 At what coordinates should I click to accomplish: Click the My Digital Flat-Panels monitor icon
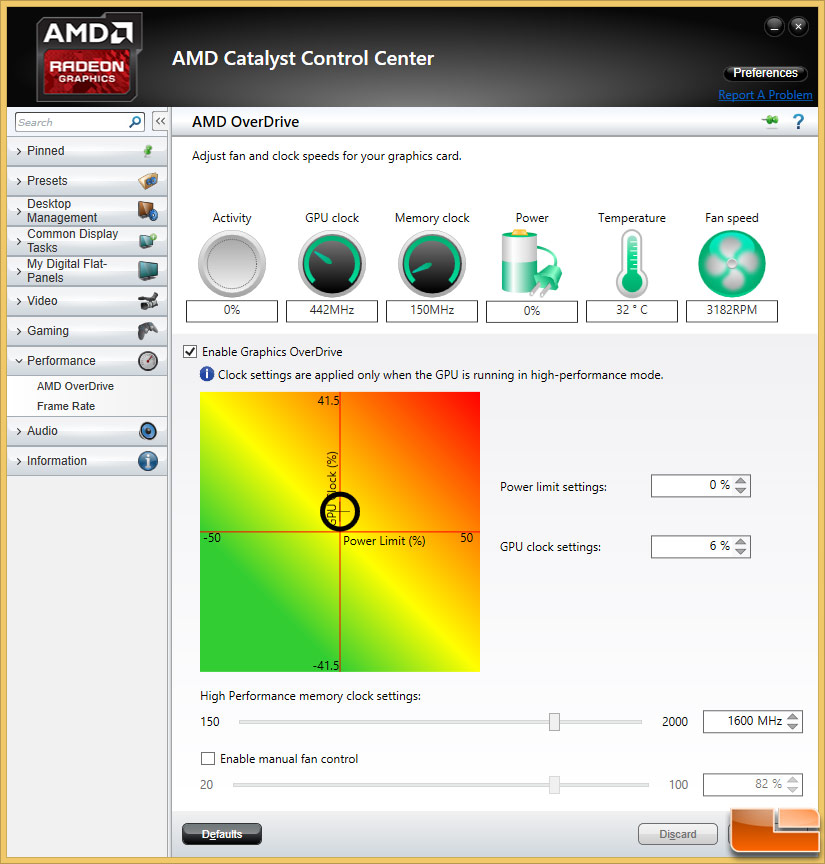[148, 271]
